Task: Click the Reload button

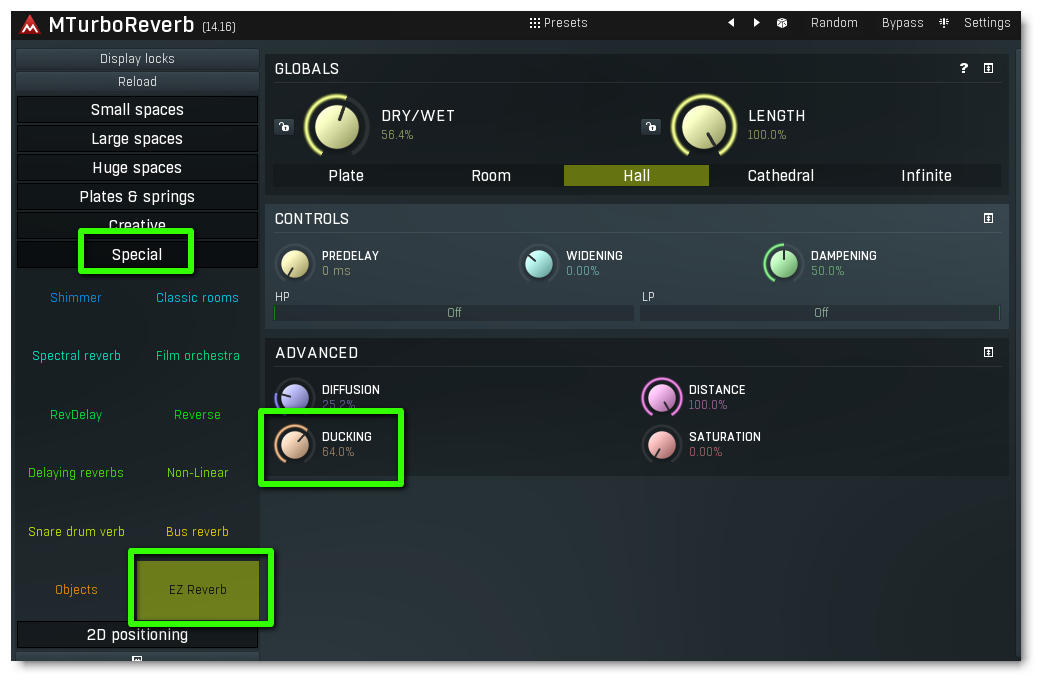Action: 137,81
